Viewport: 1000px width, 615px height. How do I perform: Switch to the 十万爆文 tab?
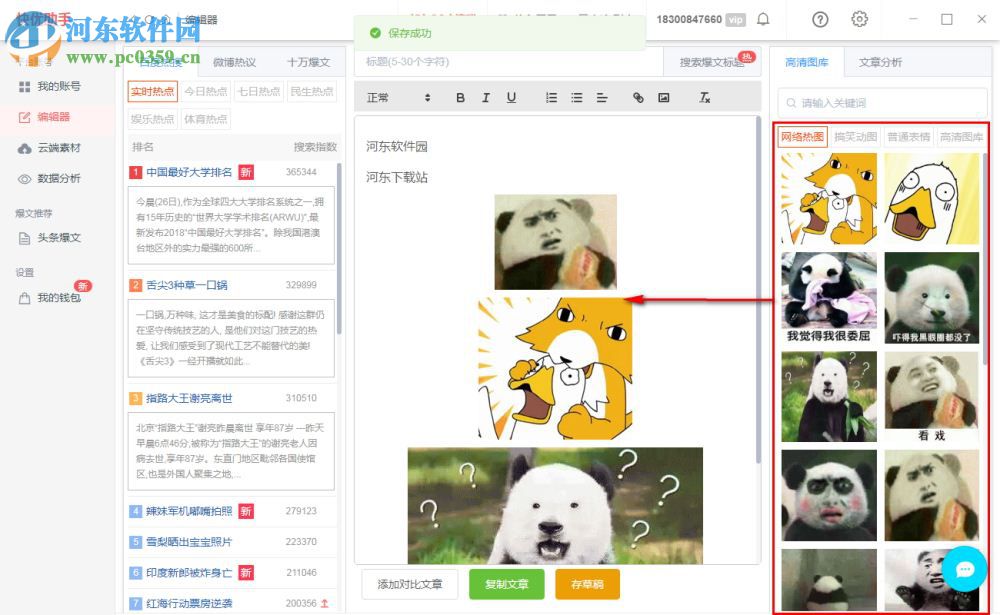coord(308,62)
